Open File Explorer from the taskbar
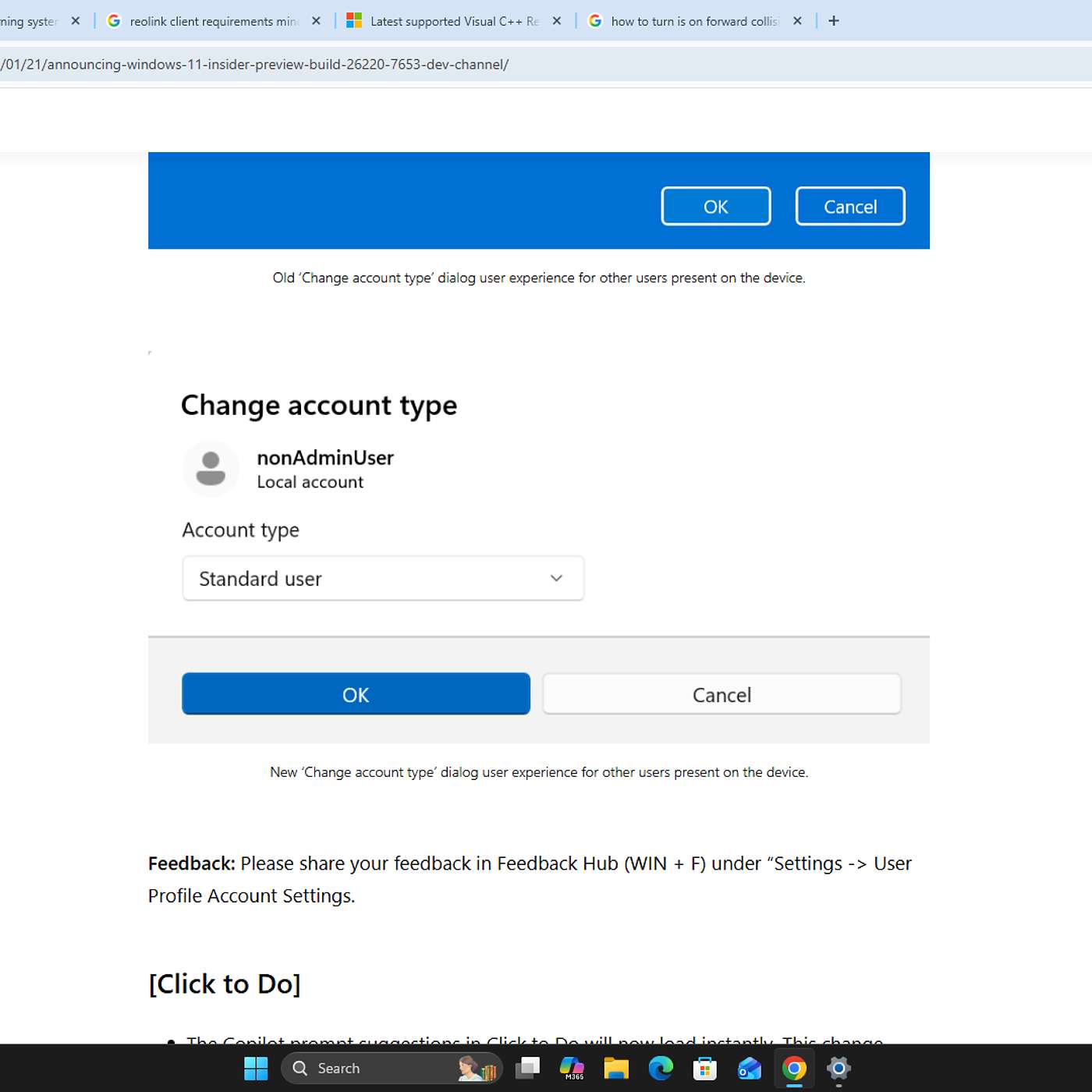 pos(616,1068)
